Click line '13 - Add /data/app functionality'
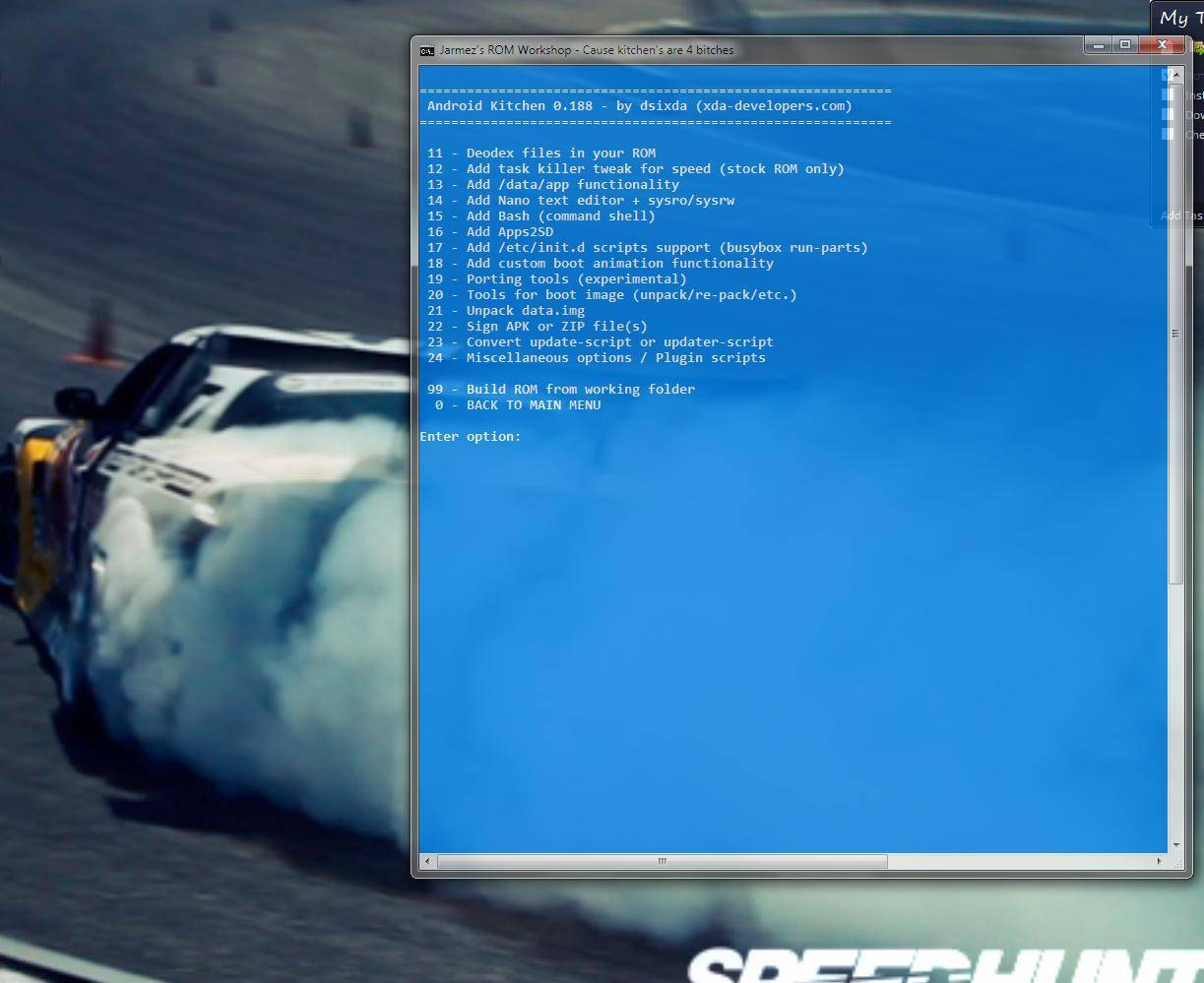 [x=553, y=184]
